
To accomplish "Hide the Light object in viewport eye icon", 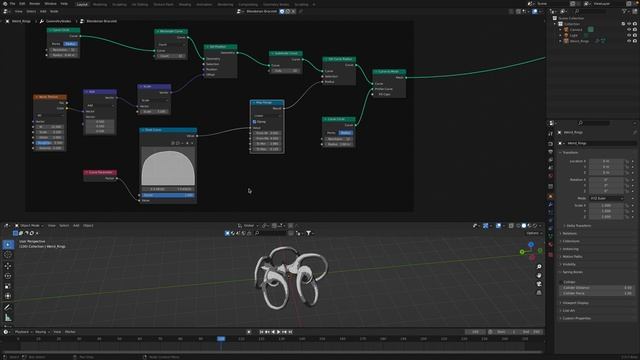I will tap(629, 35).
